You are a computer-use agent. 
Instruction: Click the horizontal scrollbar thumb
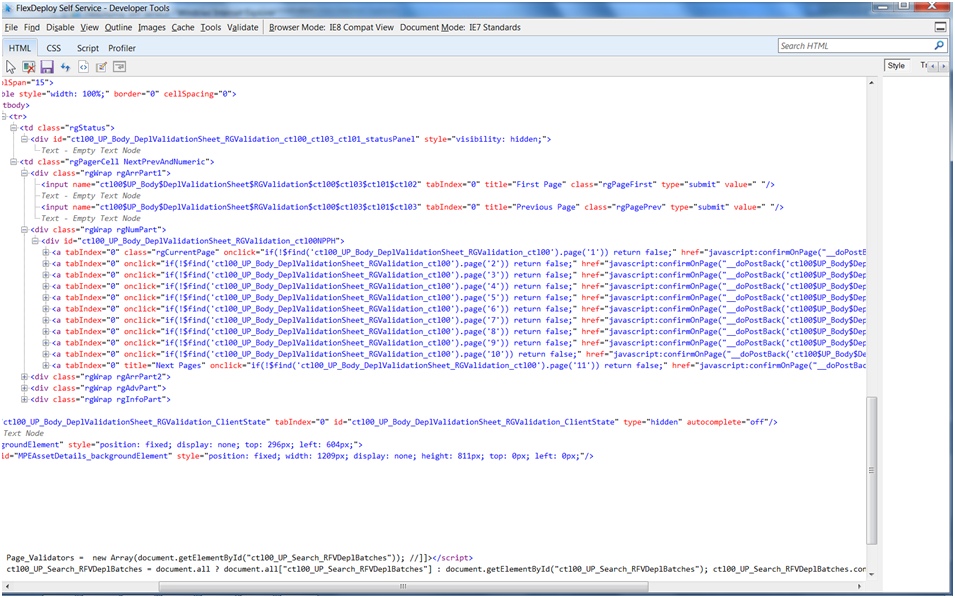pos(403,586)
